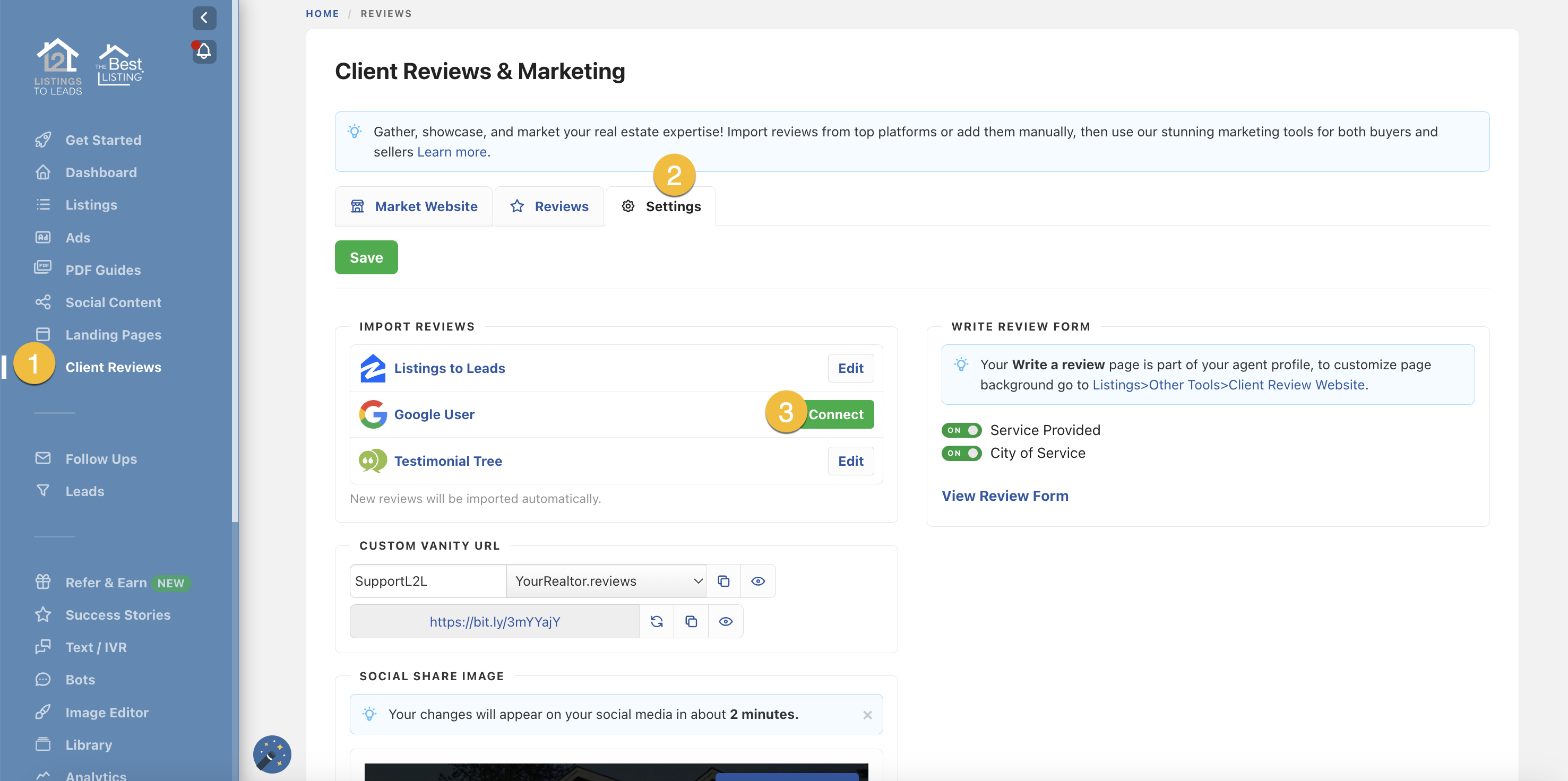Turn off the Service Provided toggle
Screen dimensions: 1568x781
[x=961, y=430]
